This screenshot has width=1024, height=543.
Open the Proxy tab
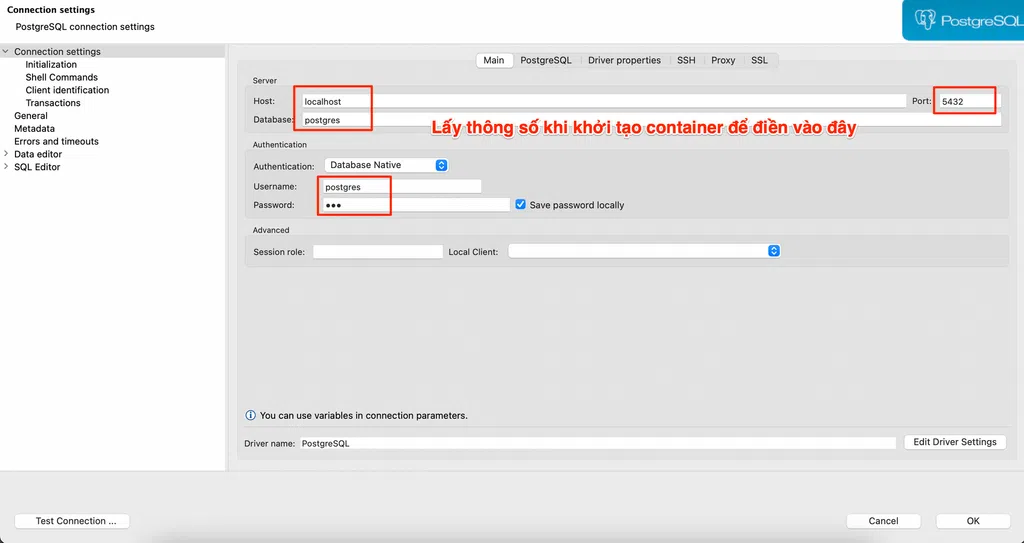723,60
